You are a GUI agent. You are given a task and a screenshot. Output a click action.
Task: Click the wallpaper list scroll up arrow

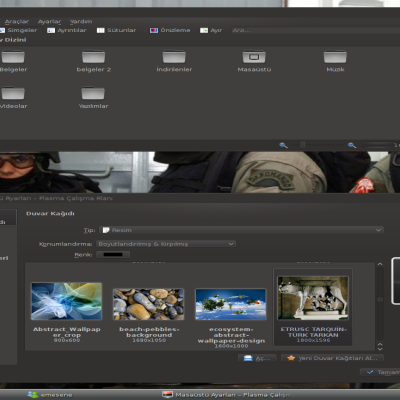coord(380,265)
